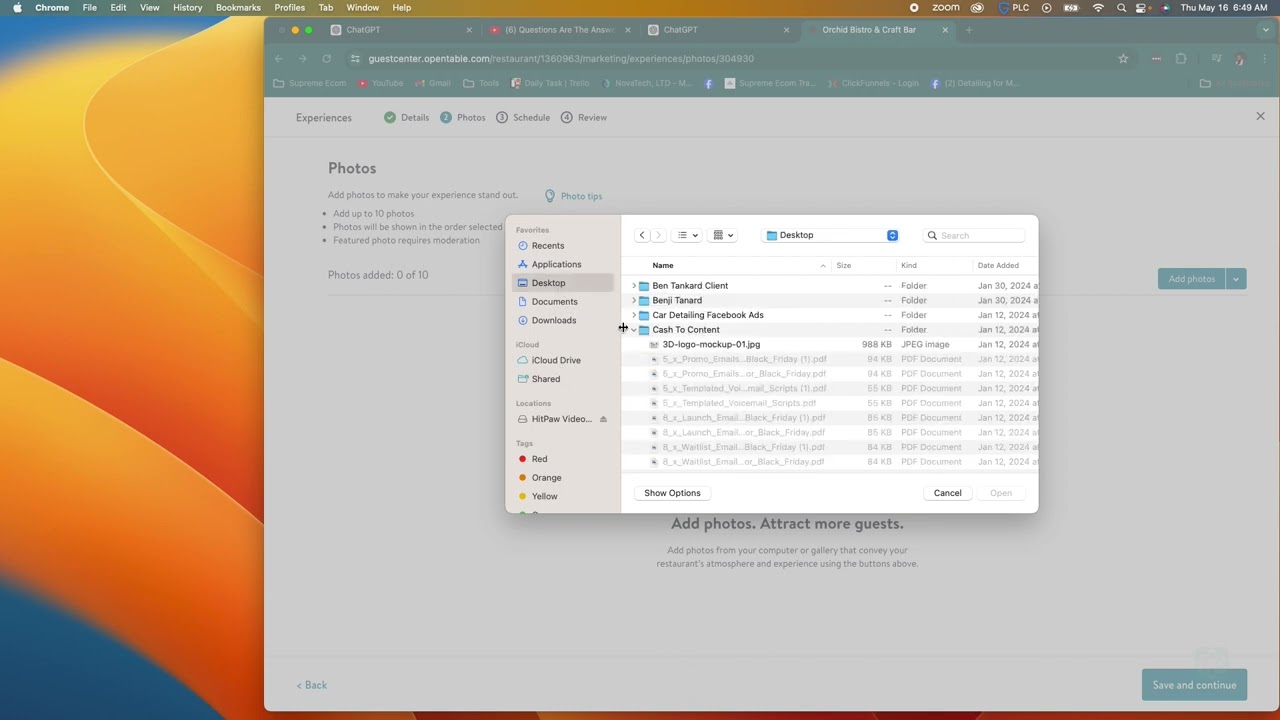Open the Apple menu
The image size is (1280, 720).
tap(17, 7)
